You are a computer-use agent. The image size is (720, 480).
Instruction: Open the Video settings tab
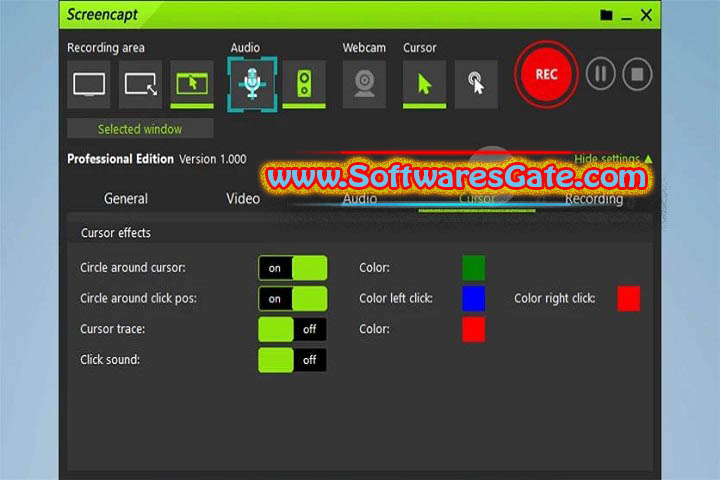(243, 199)
